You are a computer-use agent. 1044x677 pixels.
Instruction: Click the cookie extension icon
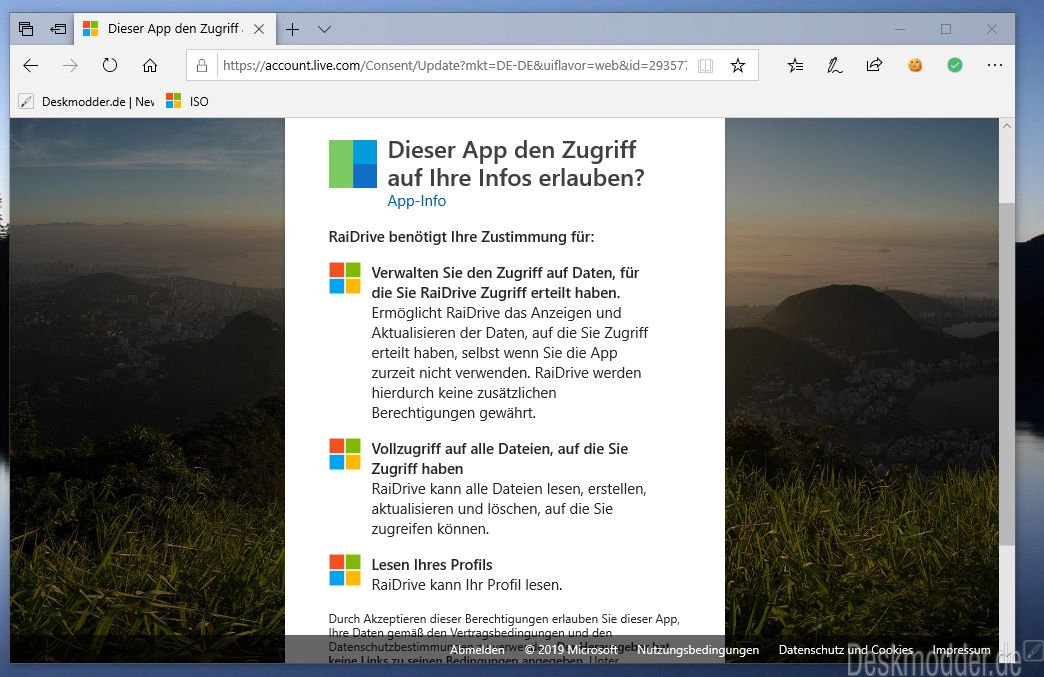tap(914, 66)
